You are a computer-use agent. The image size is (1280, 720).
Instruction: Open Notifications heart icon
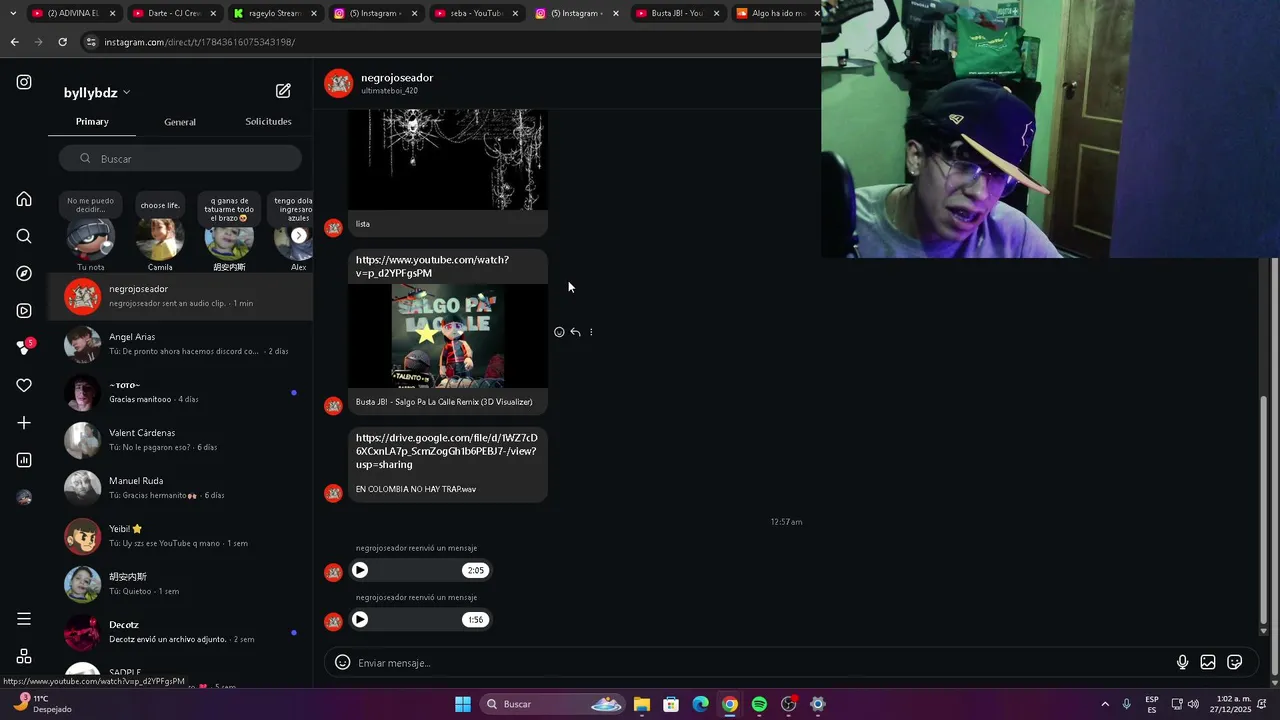pyautogui.click(x=24, y=385)
